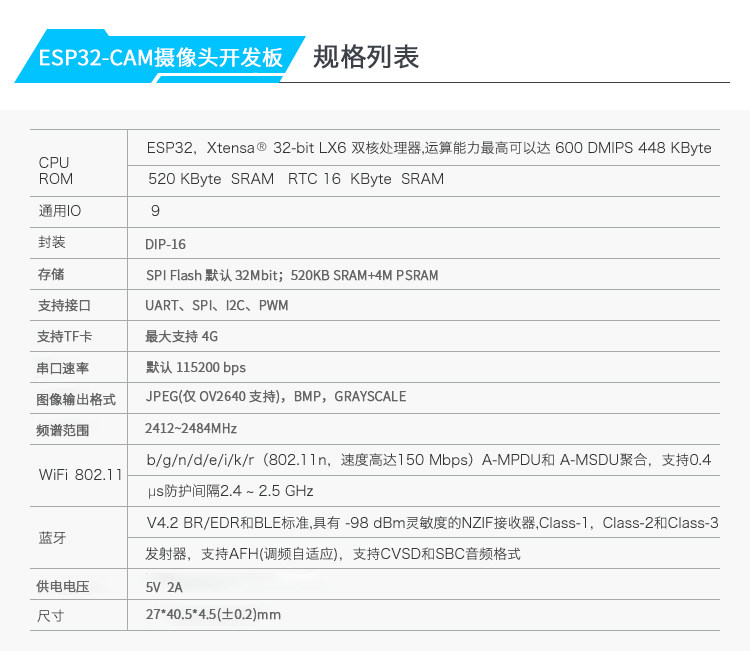Click the 520 KByte SRAM RTC line
Image resolution: width=750 pixels, height=651 pixels.
pos(296,179)
